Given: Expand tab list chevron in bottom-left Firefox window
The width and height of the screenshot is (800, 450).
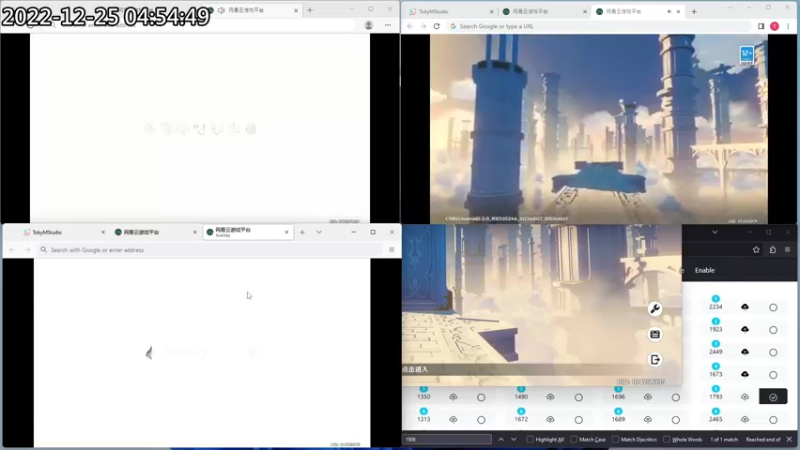Looking at the screenshot, I should point(319,232).
